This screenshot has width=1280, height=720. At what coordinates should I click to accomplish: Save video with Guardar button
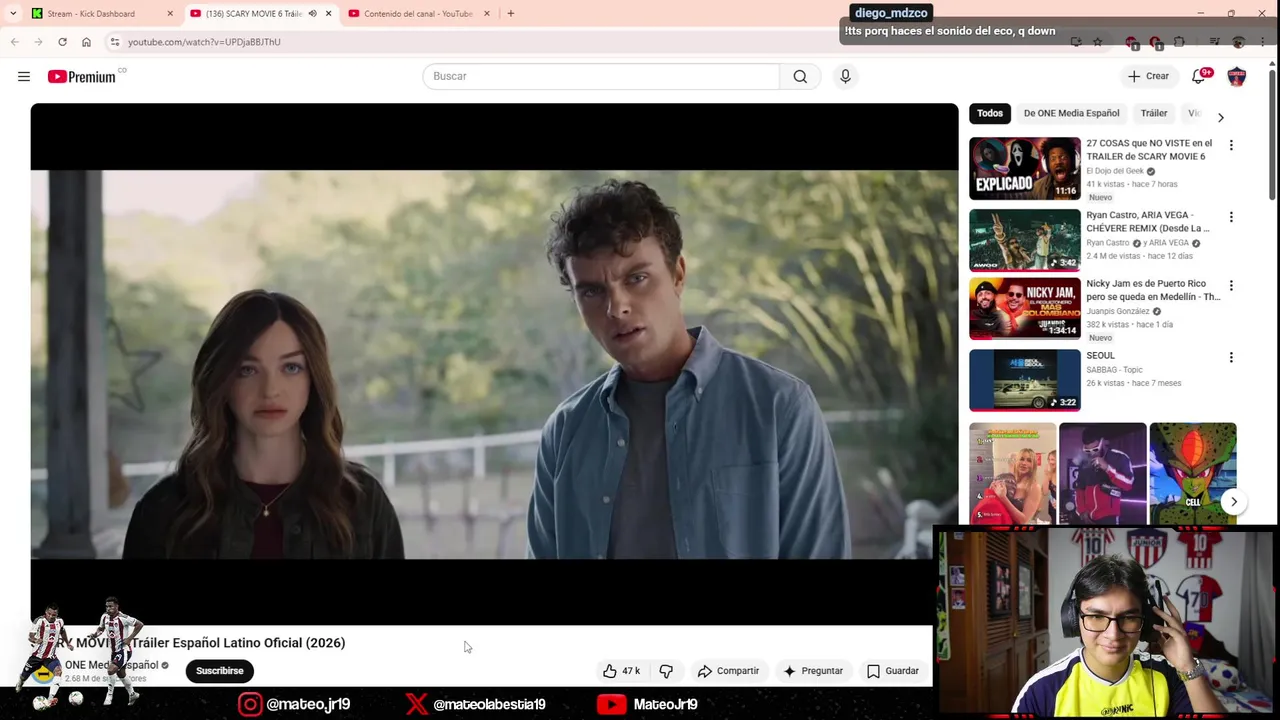click(893, 671)
